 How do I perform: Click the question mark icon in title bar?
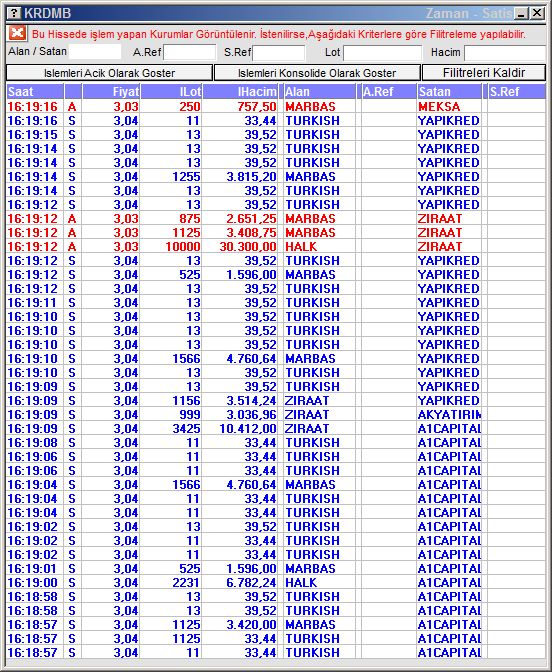click(14, 13)
